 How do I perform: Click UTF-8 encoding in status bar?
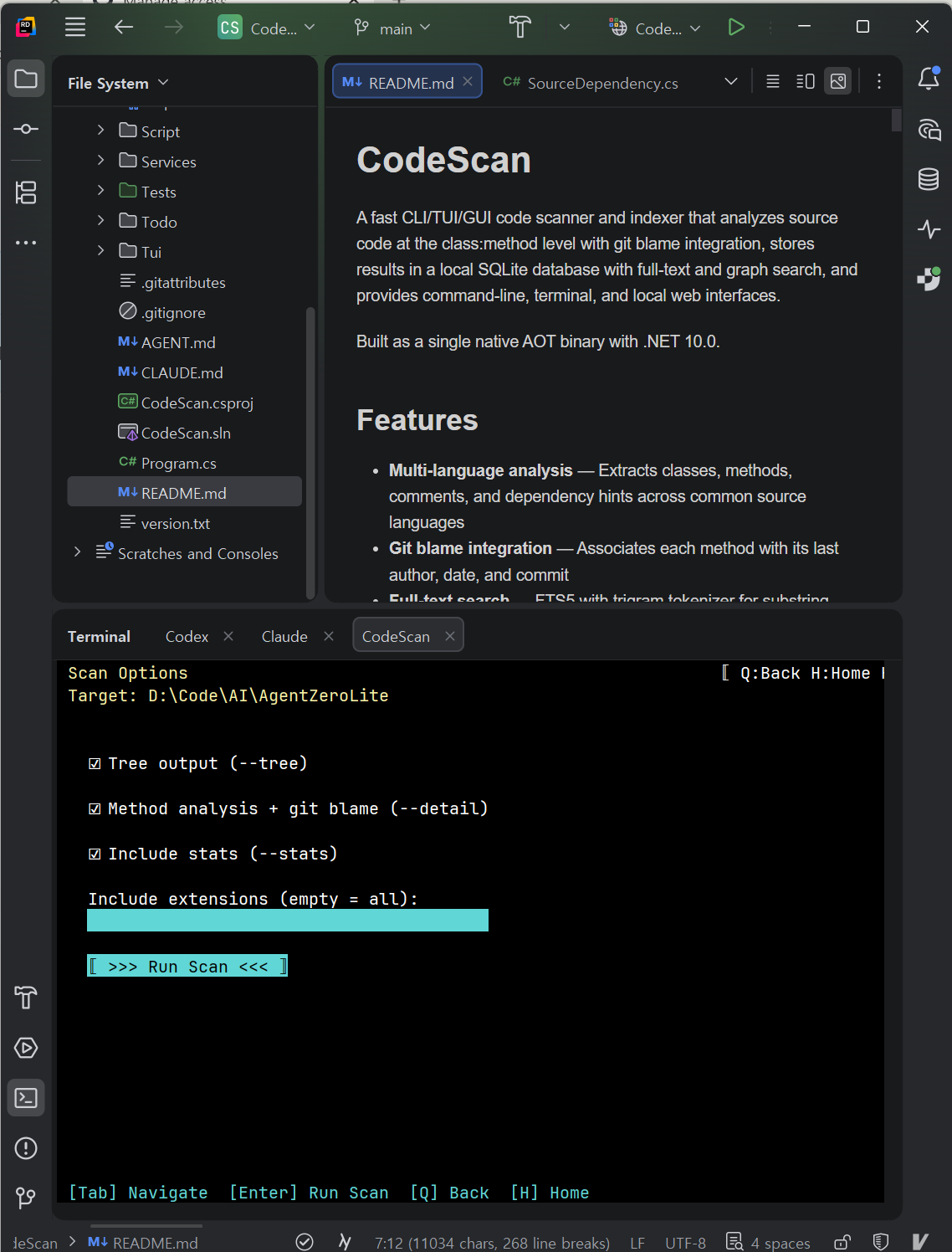point(685,1243)
